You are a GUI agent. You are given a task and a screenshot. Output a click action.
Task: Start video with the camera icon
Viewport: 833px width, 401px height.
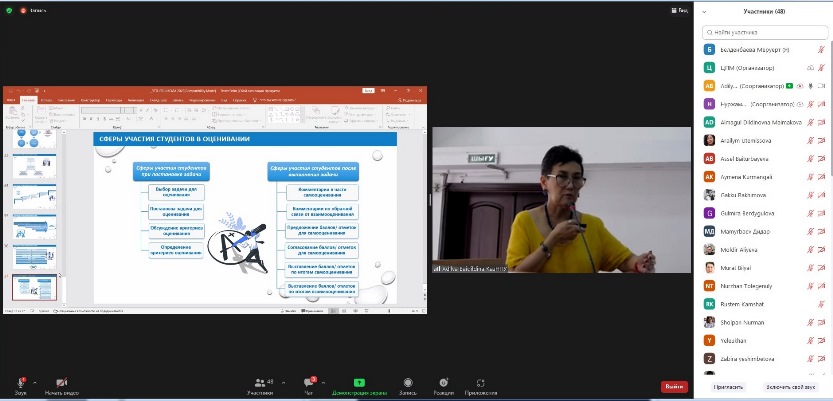coord(61,382)
